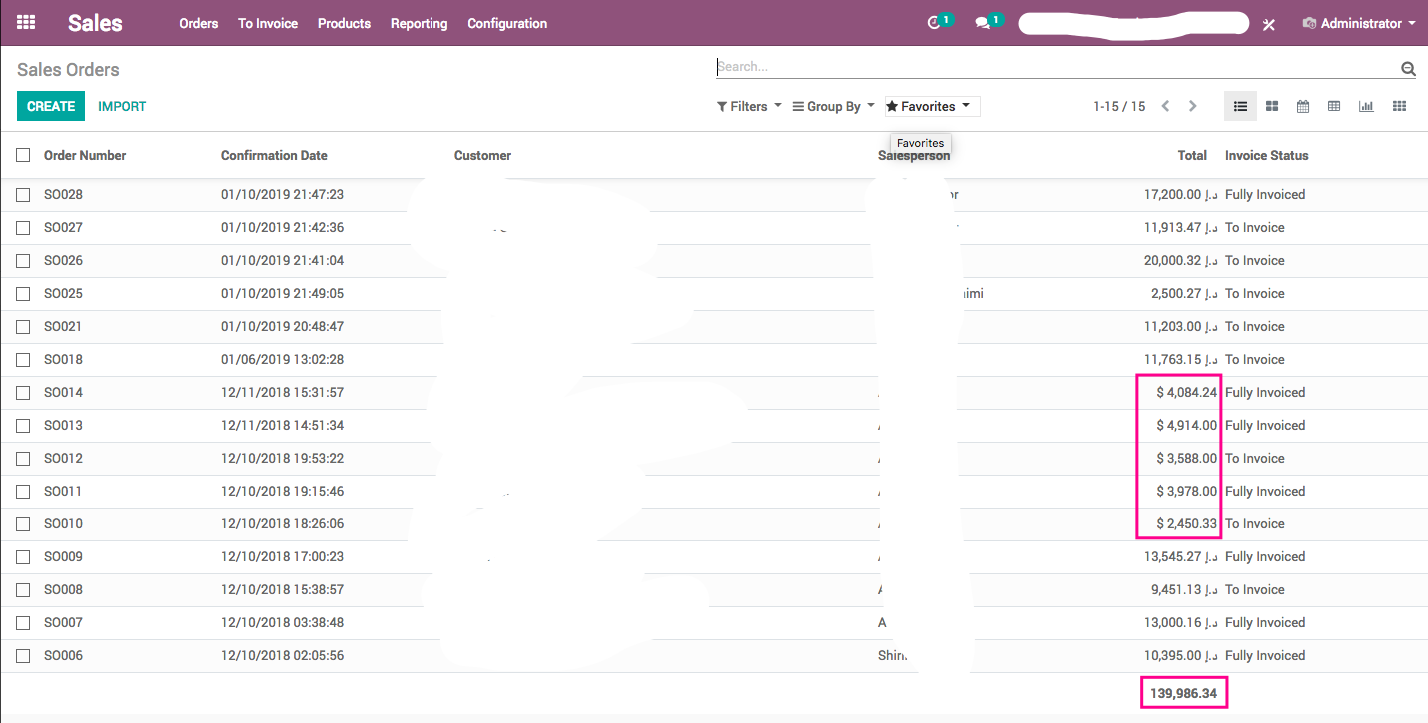Expand the Favorites dropdown
This screenshot has height=723, width=1428.
tap(932, 106)
